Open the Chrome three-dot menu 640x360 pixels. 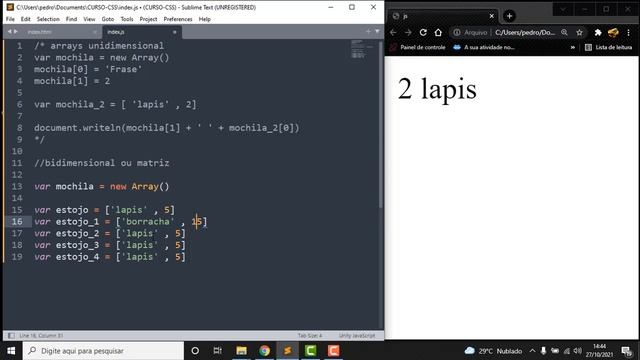point(629,33)
